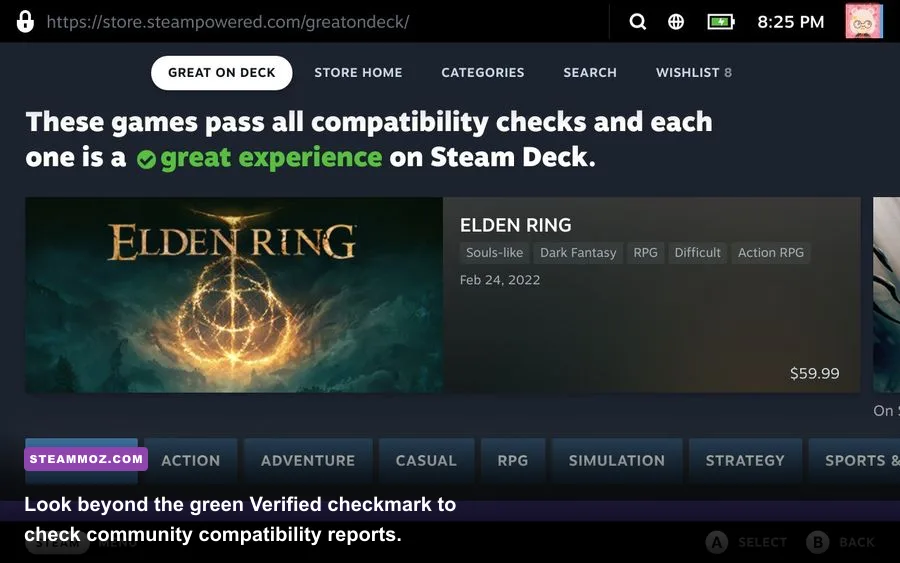Select the Souls-like tag

[494, 253]
